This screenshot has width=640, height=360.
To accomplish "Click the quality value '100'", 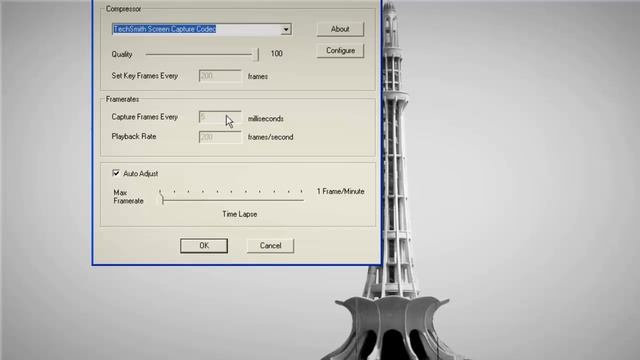I will coord(276,54).
